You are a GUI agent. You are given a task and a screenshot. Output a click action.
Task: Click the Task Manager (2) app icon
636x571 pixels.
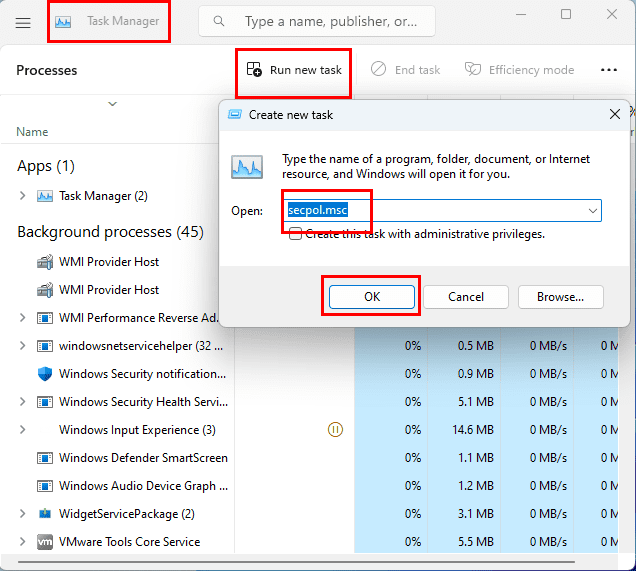pyautogui.click(x=45, y=196)
